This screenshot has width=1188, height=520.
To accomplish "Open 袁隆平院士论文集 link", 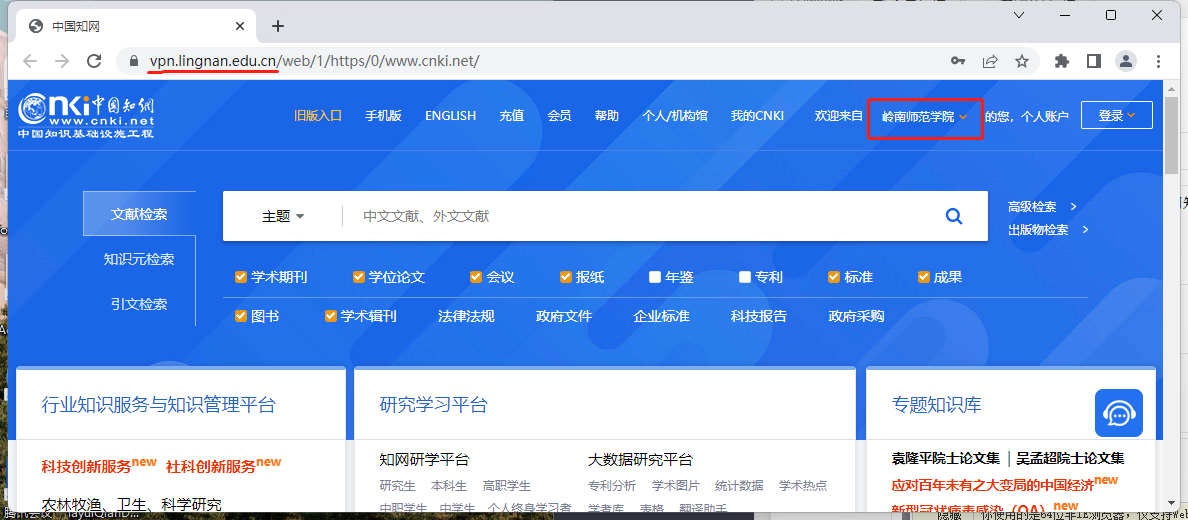I will (946, 459).
